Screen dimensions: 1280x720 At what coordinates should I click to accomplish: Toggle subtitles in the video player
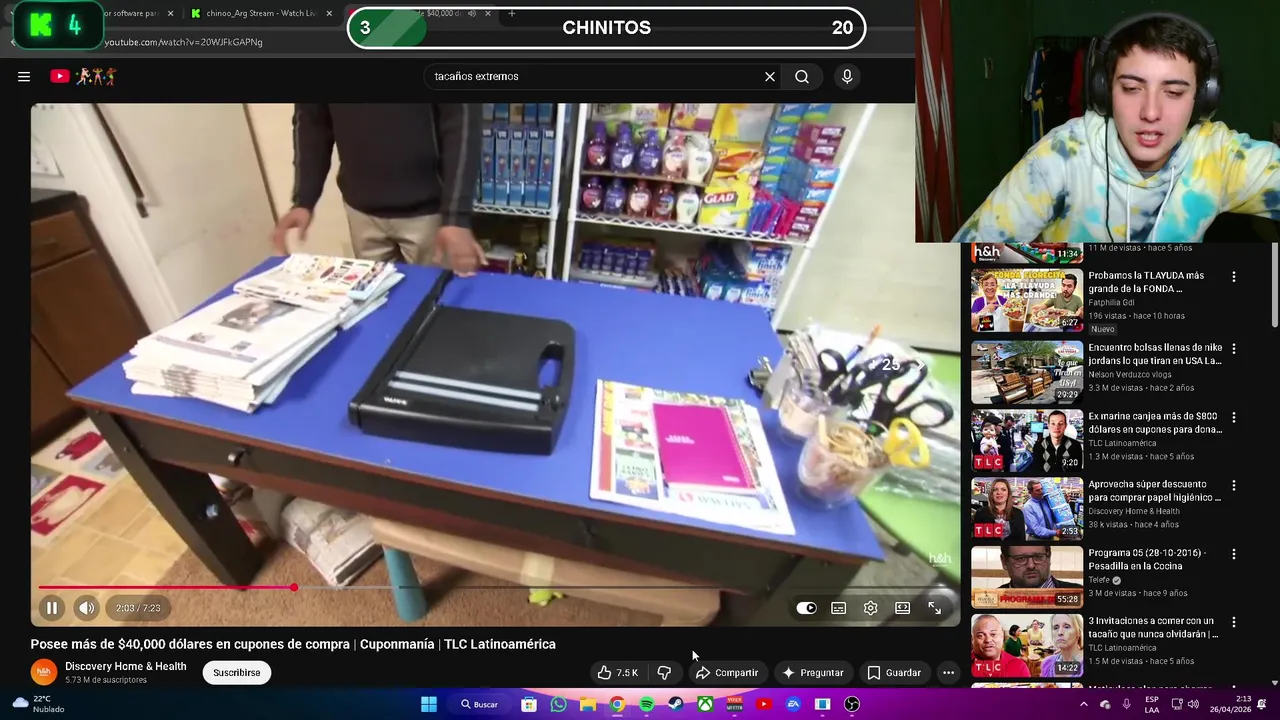839,608
